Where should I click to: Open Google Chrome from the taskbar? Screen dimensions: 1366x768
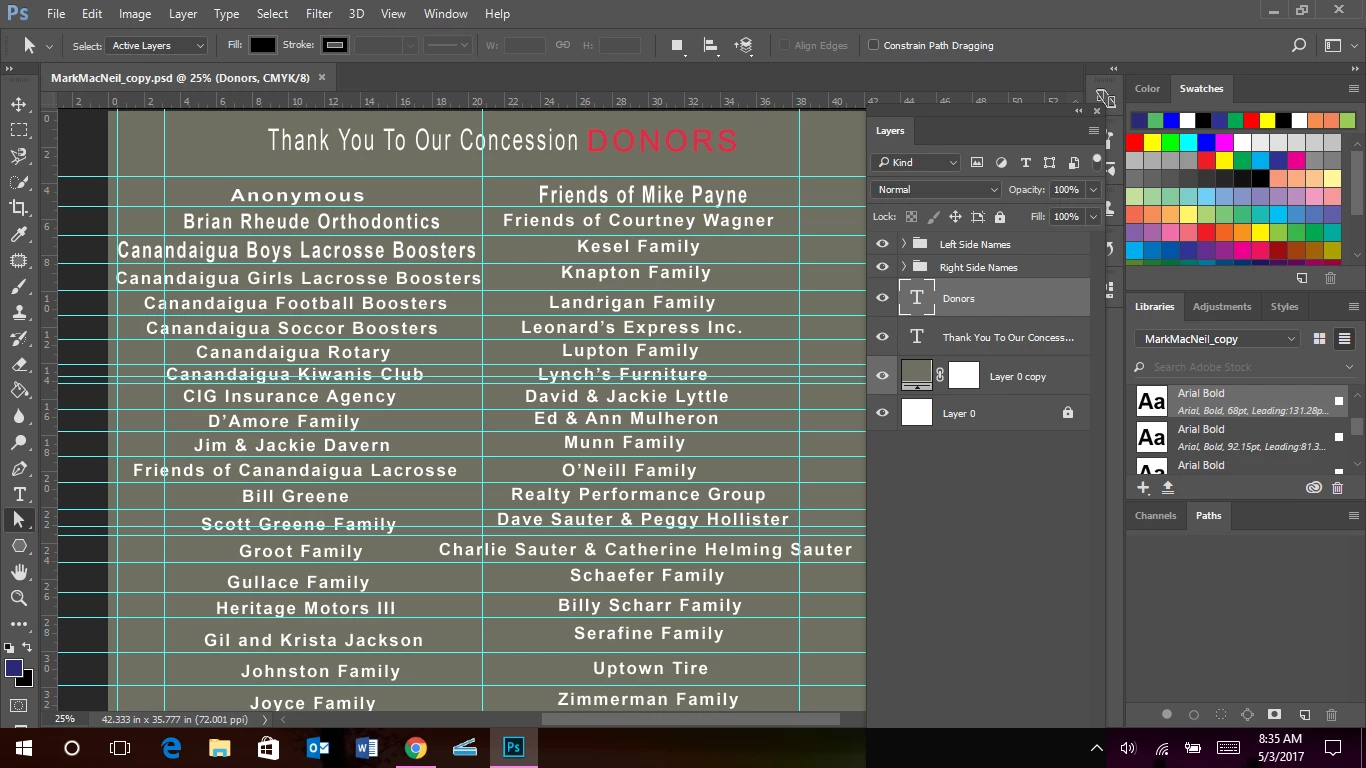click(415, 747)
